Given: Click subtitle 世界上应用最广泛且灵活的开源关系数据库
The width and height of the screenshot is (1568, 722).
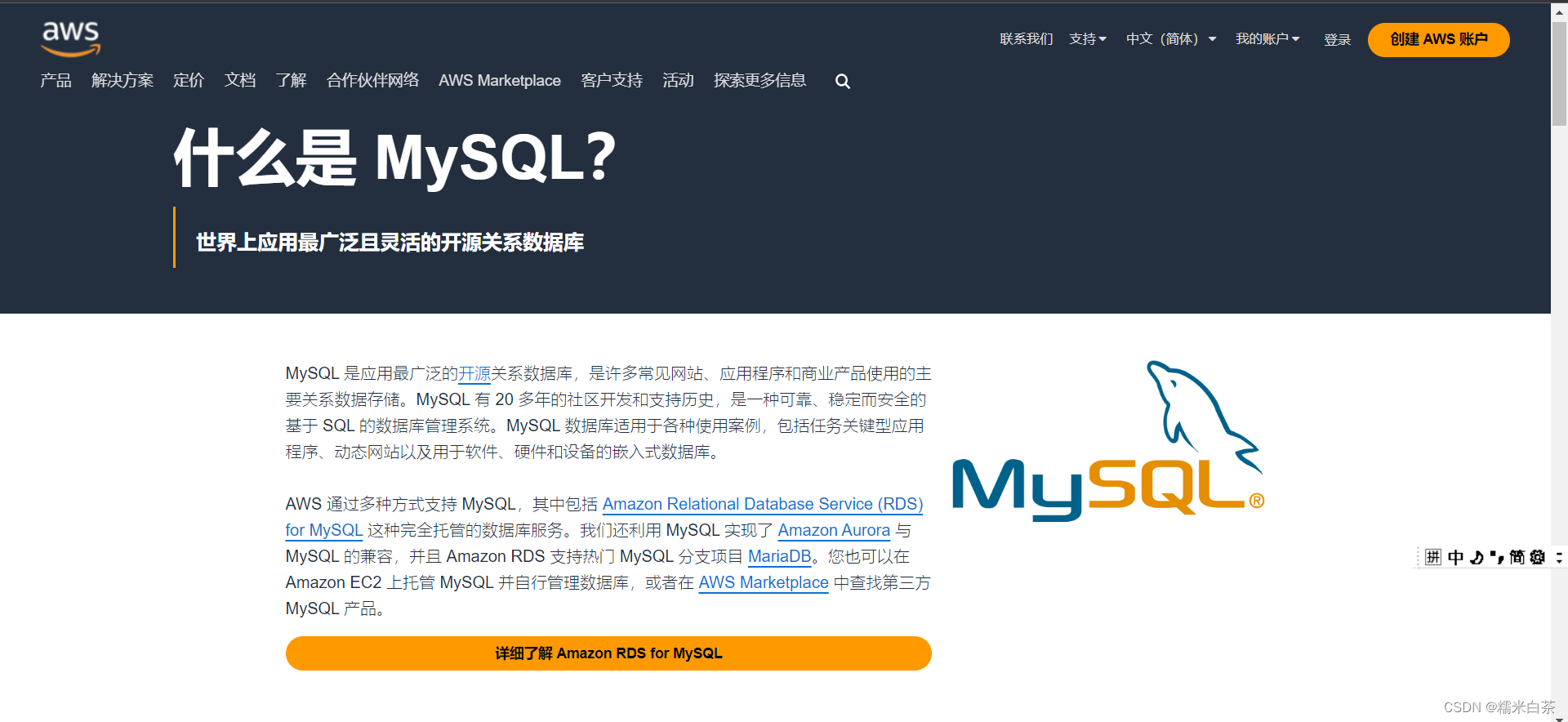Looking at the screenshot, I should tap(390, 243).
